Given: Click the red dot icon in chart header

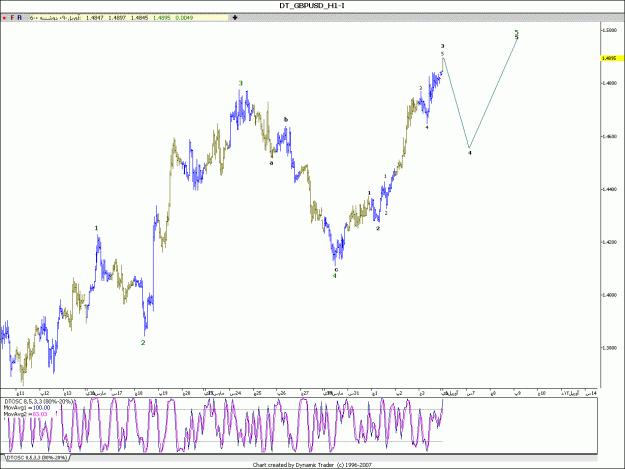Looking at the screenshot, I should point(4,18).
